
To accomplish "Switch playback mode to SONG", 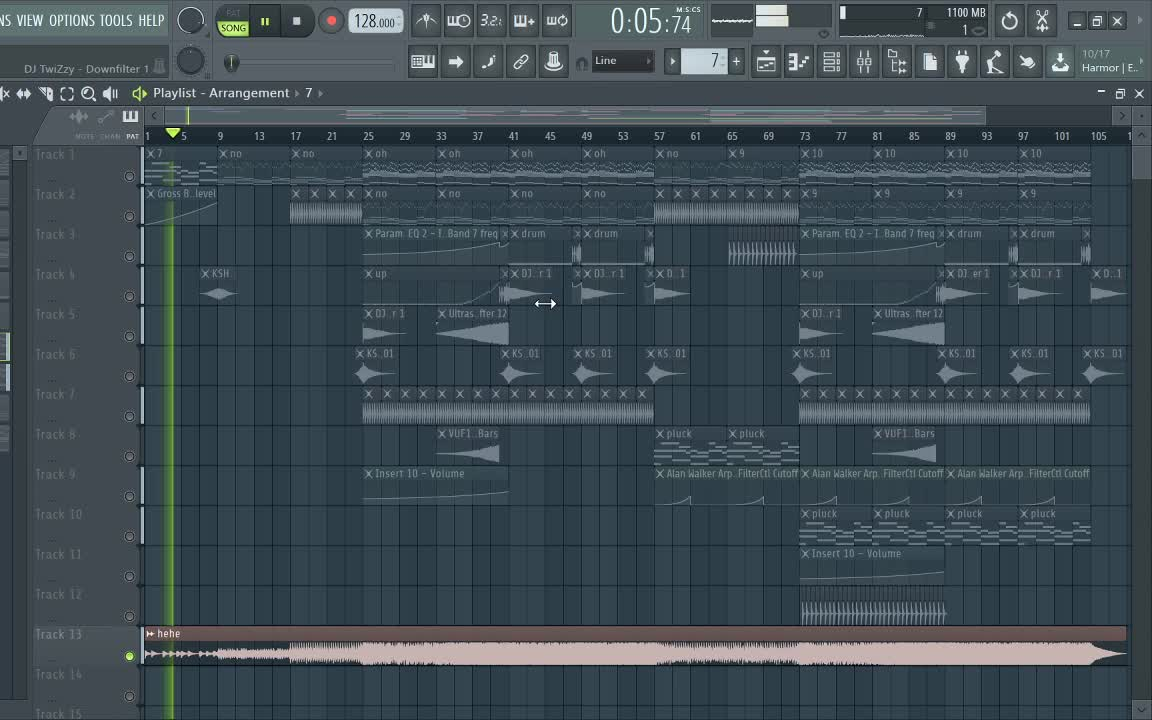I will point(232,28).
